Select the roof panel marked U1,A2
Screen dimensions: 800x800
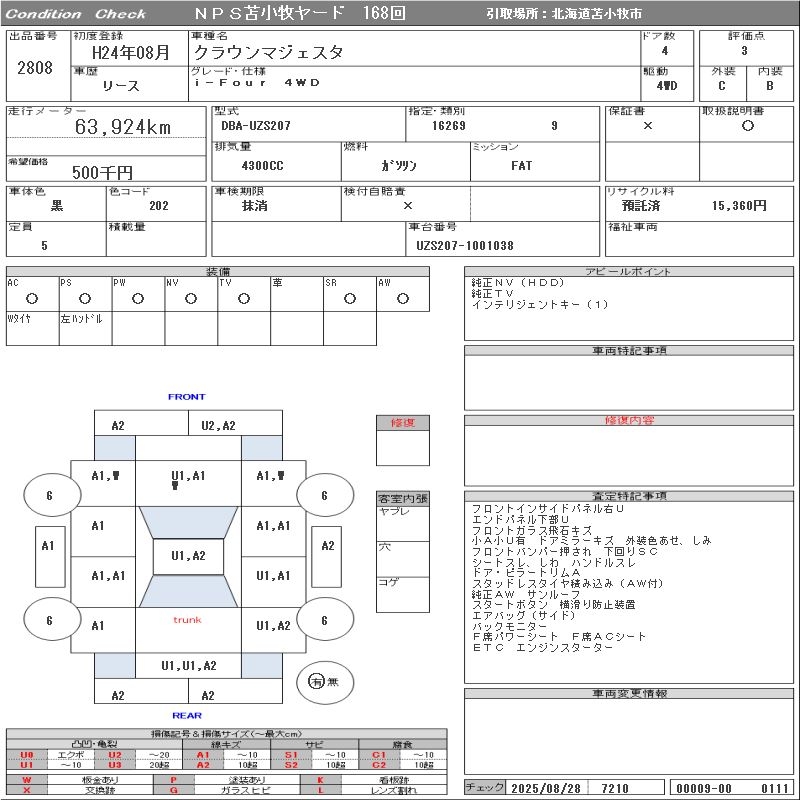click(188, 556)
